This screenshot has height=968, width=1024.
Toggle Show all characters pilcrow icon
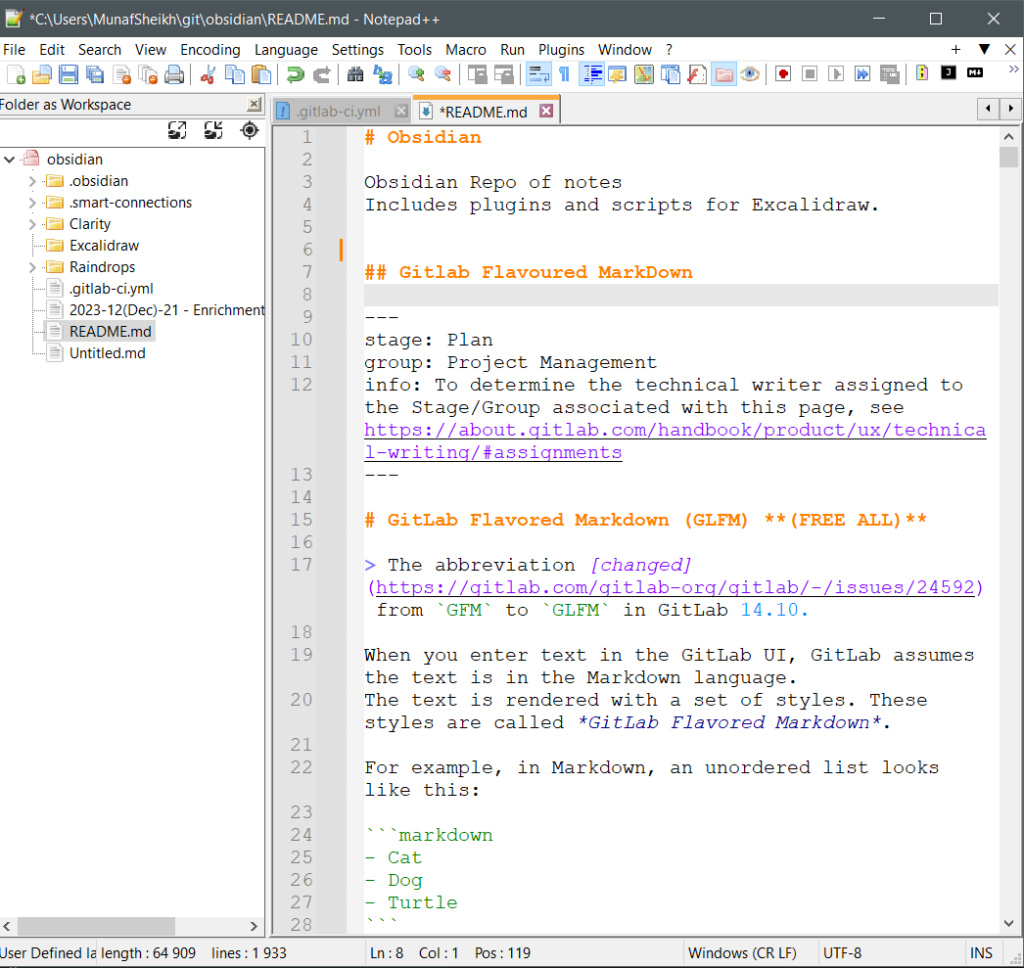pyautogui.click(x=564, y=75)
